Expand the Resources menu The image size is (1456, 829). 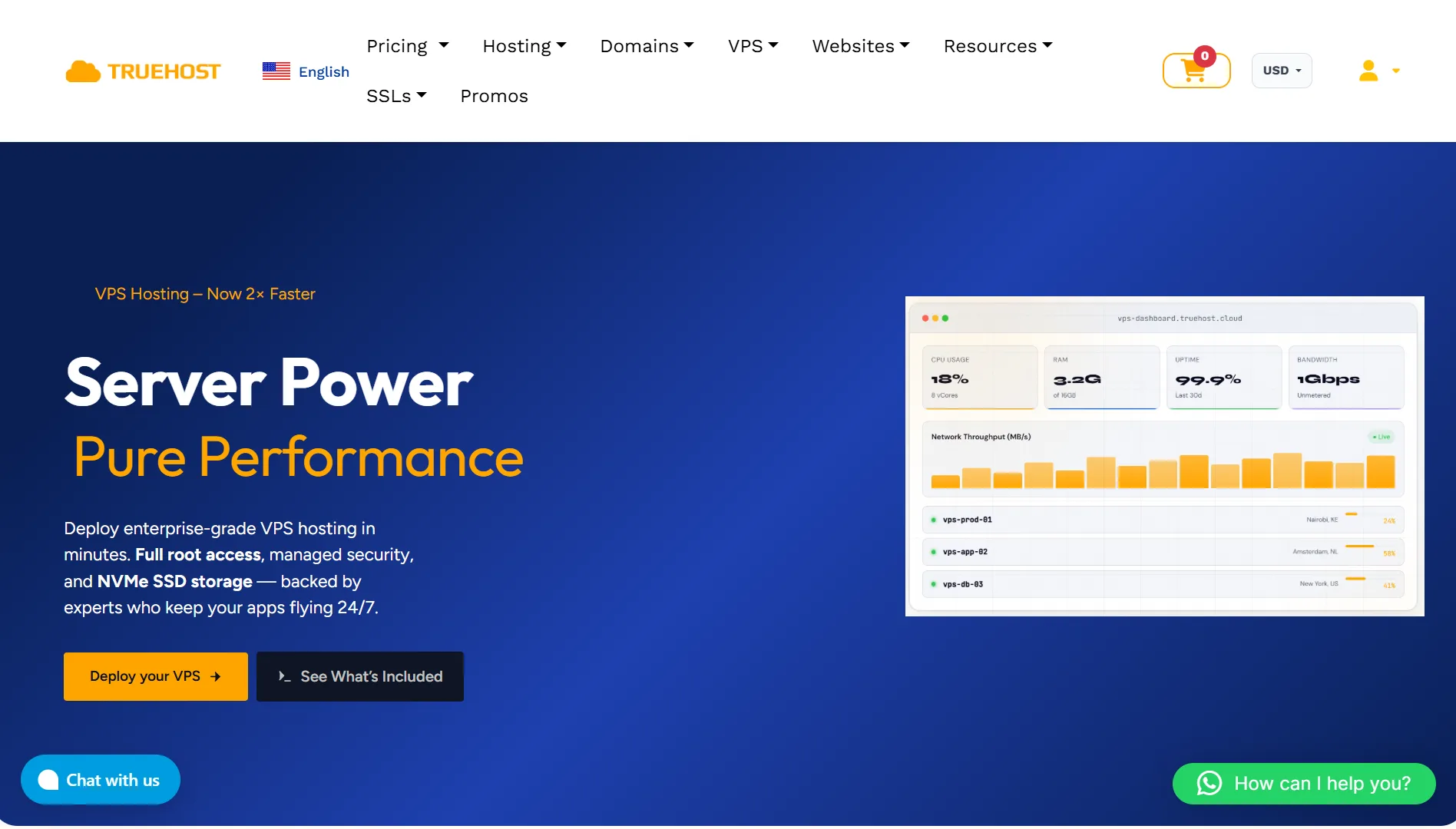coord(998,46)
